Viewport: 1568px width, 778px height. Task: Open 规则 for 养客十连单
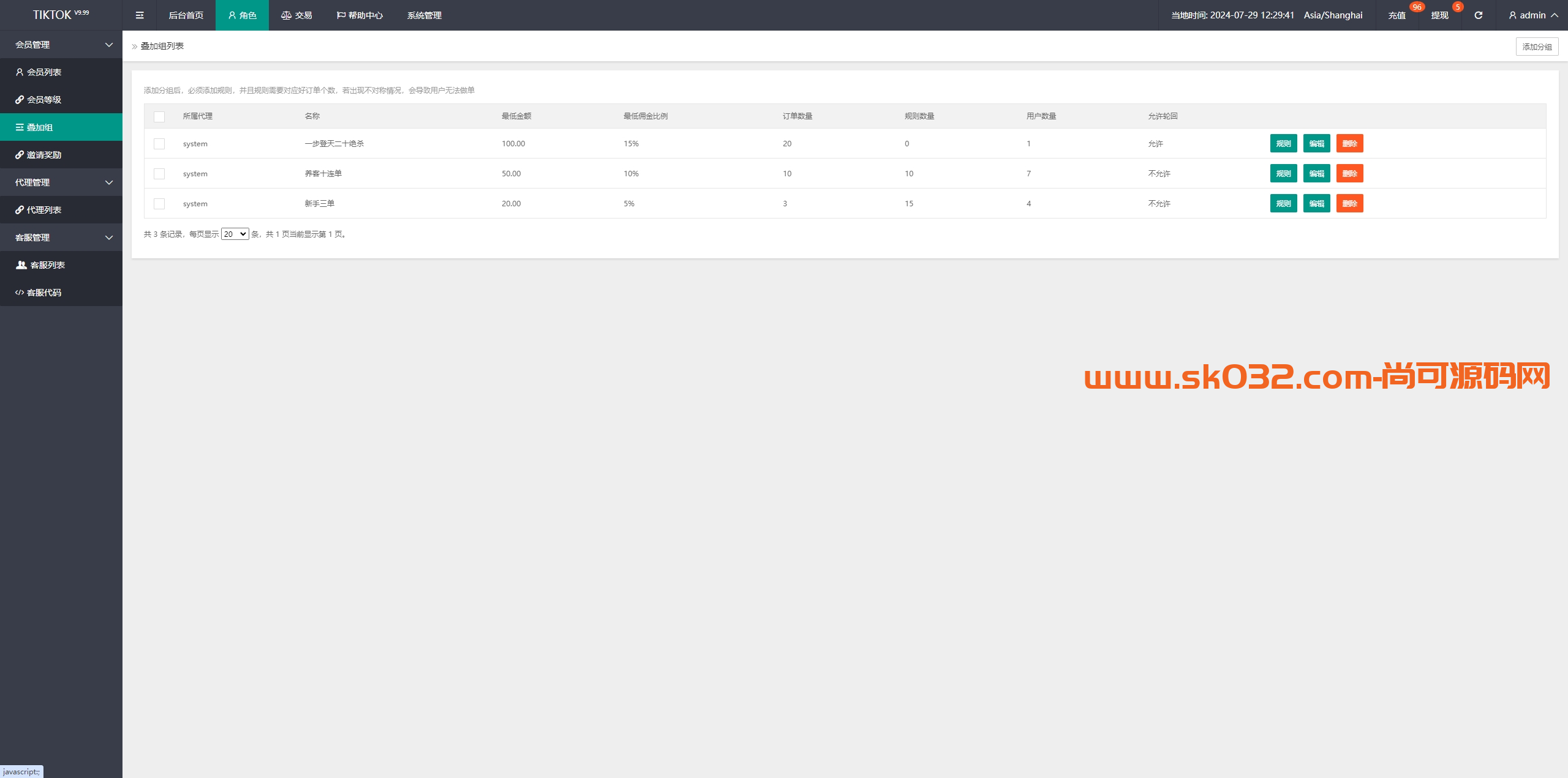(x=1283, y=173)
